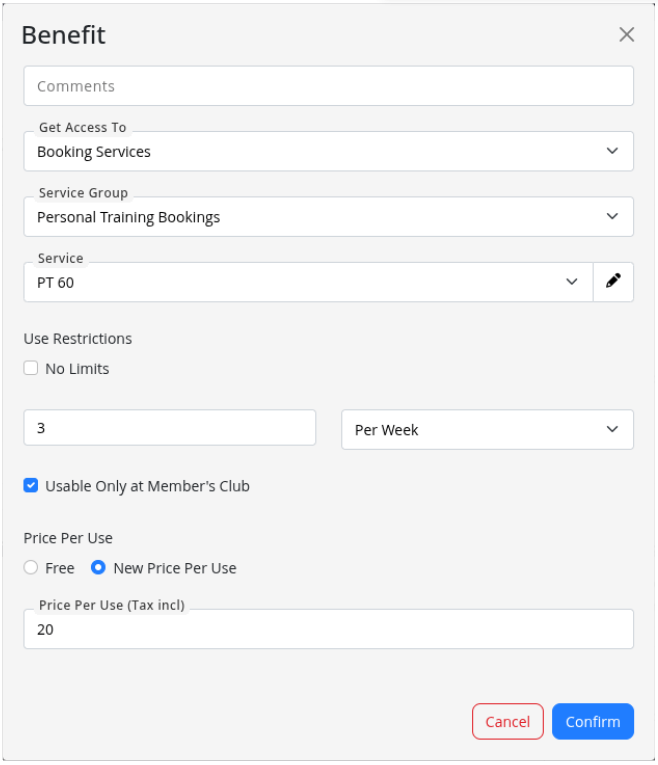Select the Free price radio button
Viewport: 658px width, 765px height.
tap(31, 568)
